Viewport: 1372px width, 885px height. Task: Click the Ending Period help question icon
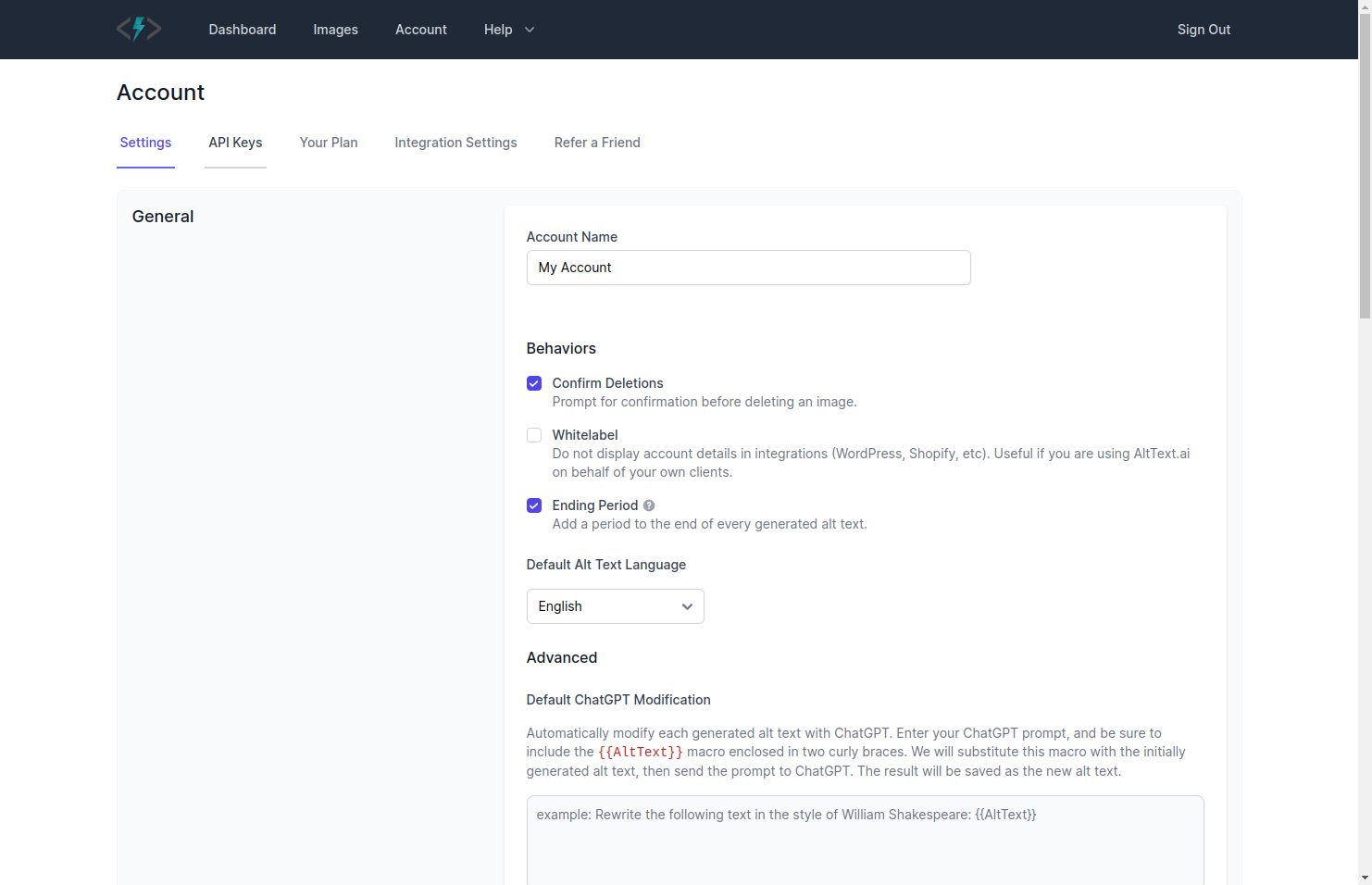tap(649, 505)
